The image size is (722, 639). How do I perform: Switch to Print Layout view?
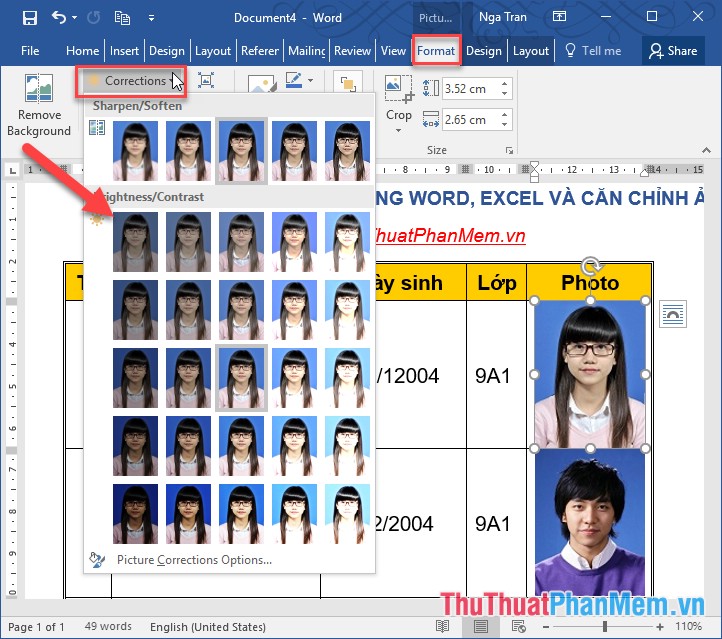pos(480,627)
